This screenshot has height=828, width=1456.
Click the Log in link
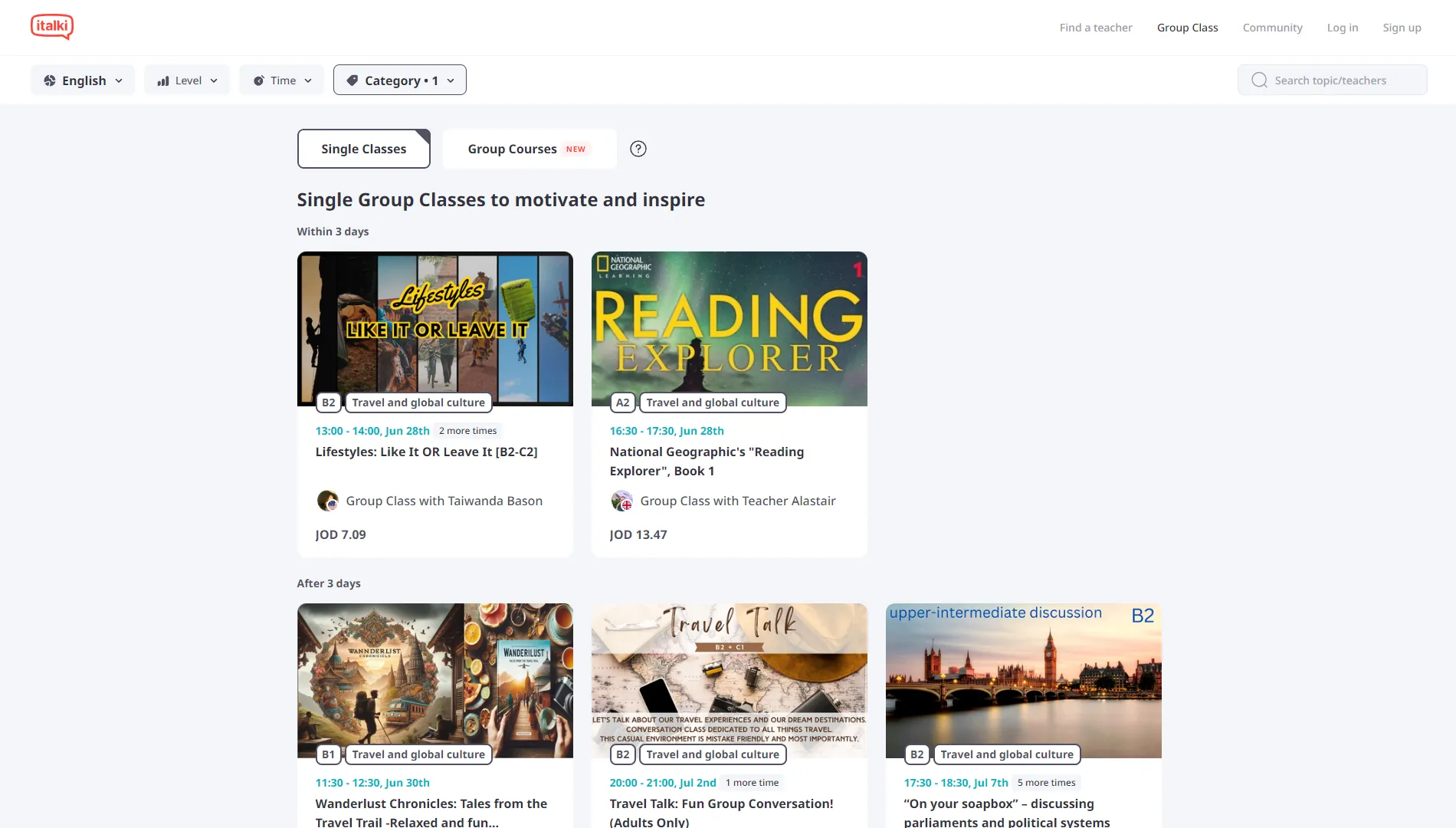click(1343, 28)
